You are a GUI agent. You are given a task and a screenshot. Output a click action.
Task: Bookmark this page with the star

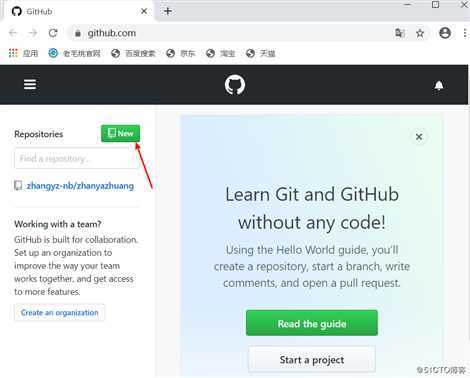[x=420, y=33]
